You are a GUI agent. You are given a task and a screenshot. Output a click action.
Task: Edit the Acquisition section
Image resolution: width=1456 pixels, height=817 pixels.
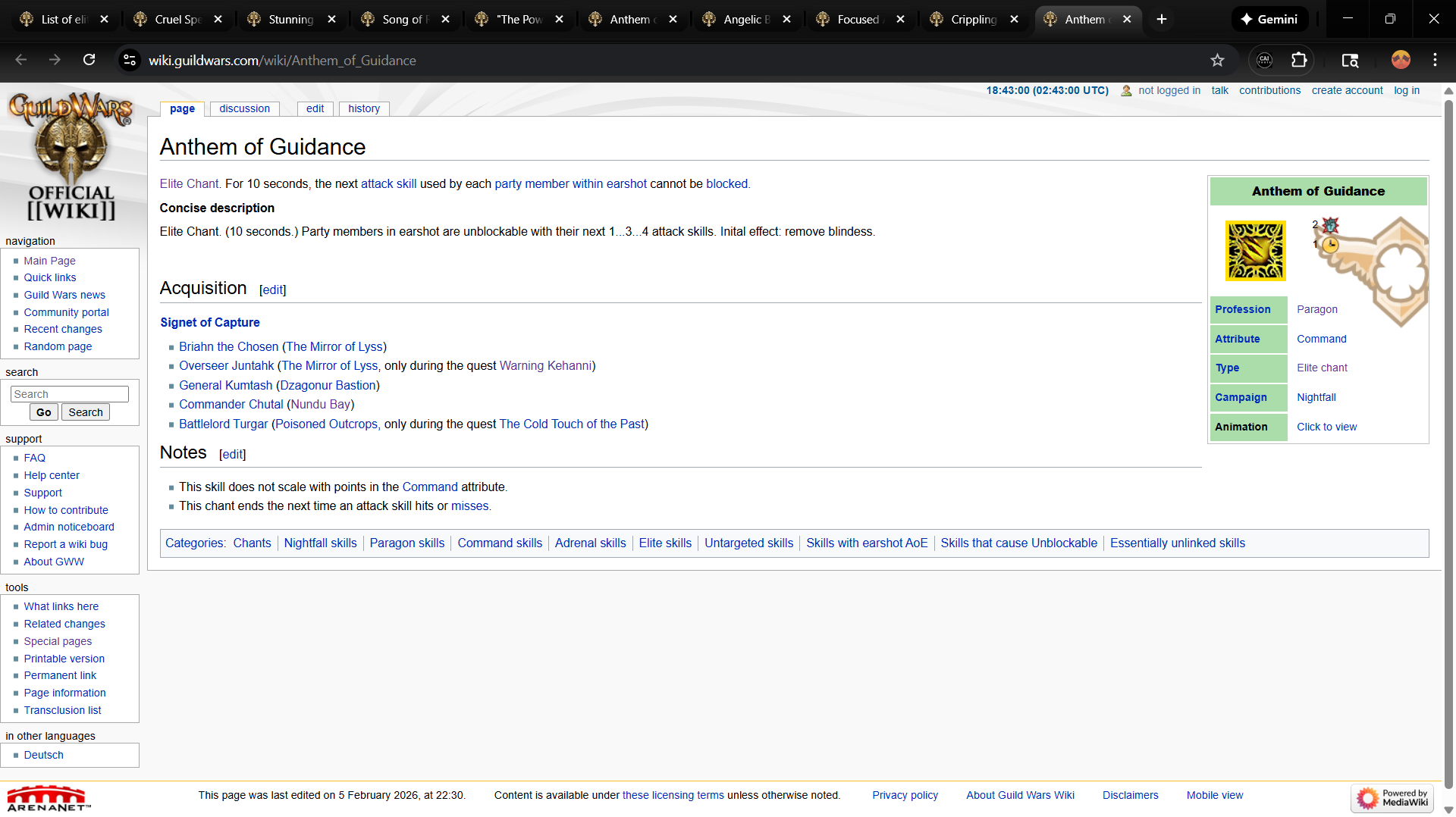(272, 290)
